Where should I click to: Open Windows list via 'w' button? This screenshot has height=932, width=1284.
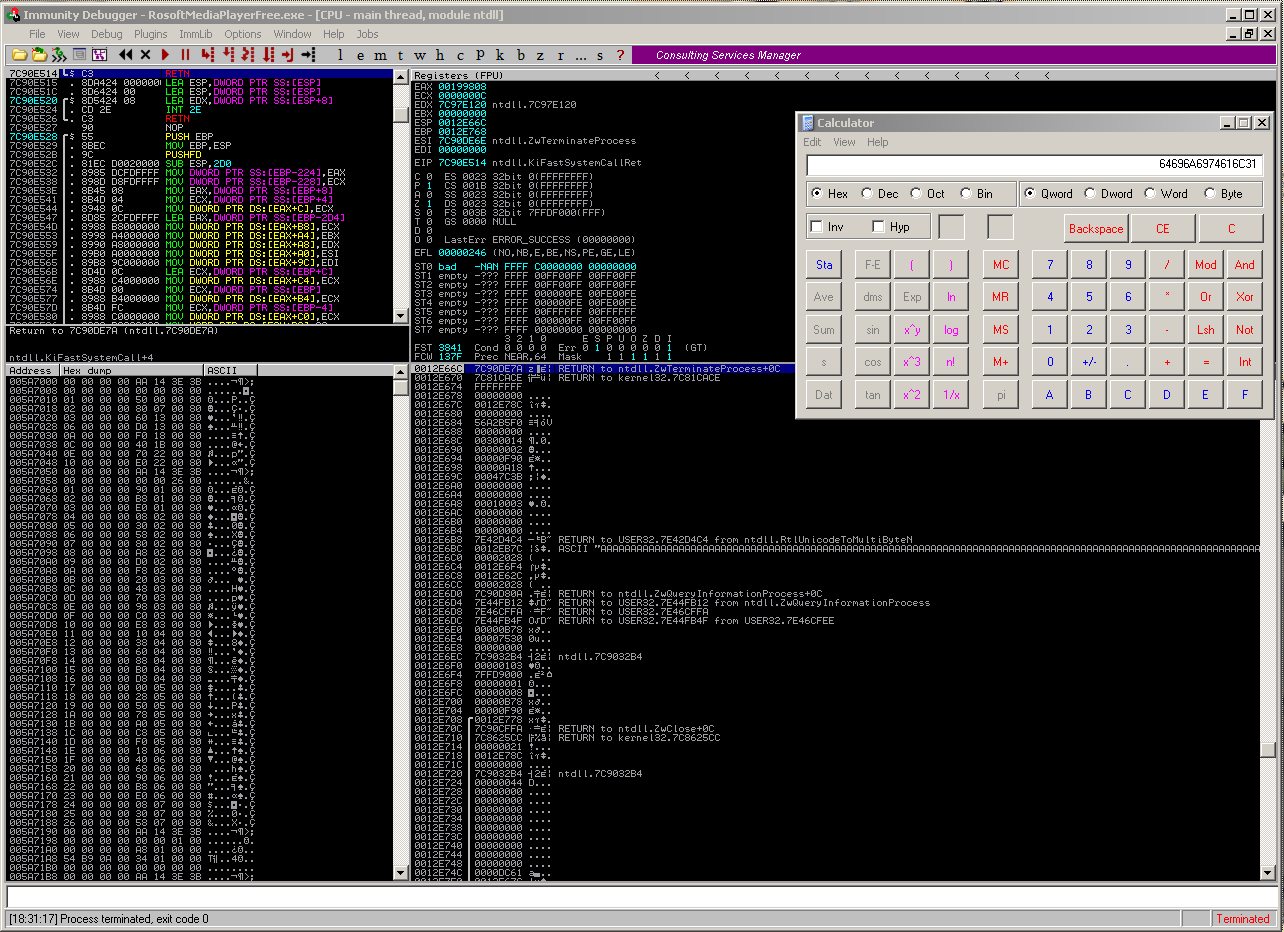click(x=421, y=55)
